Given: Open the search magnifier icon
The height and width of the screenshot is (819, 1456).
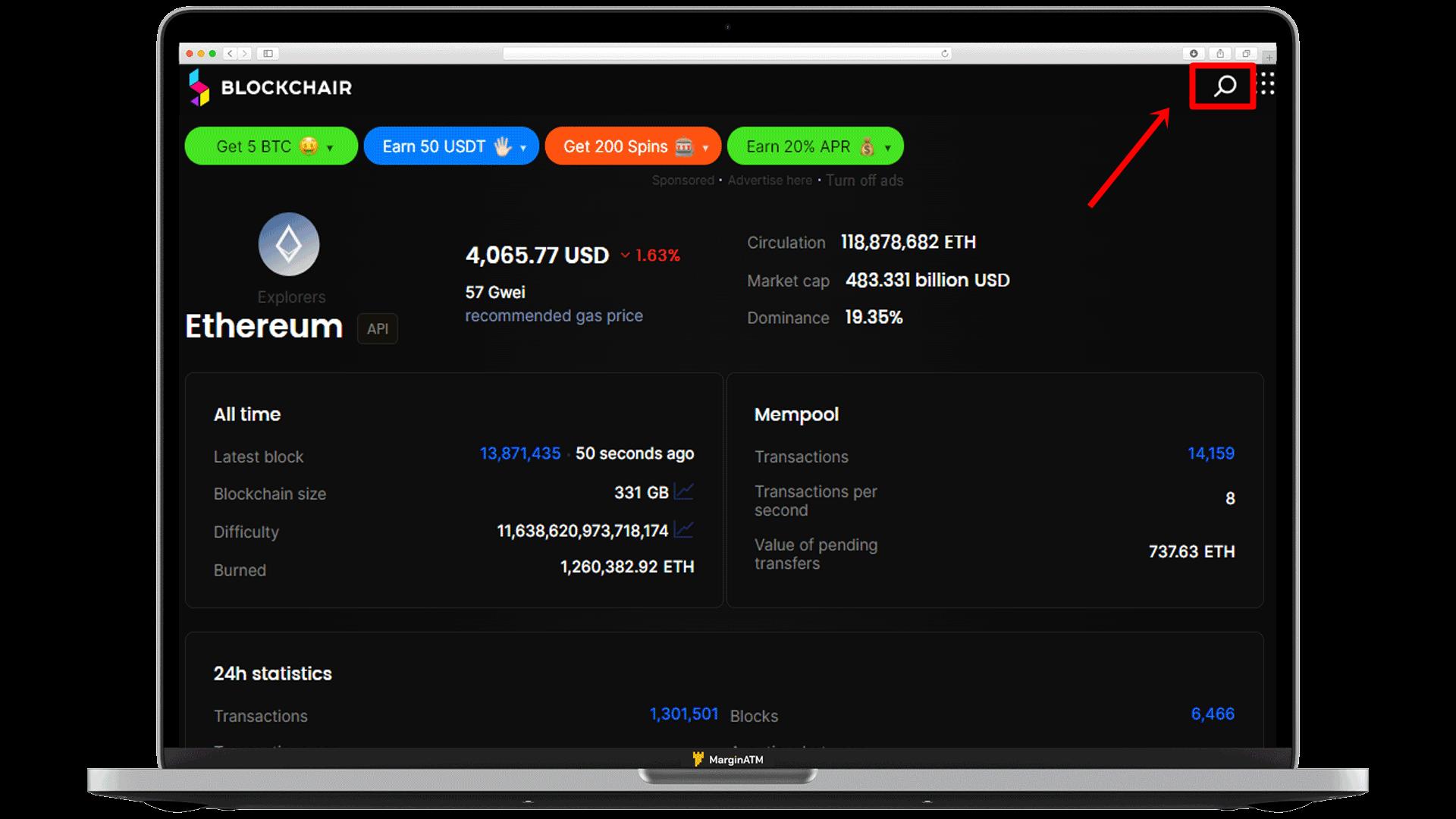Looking at the screenshot, I should 1225,86.
